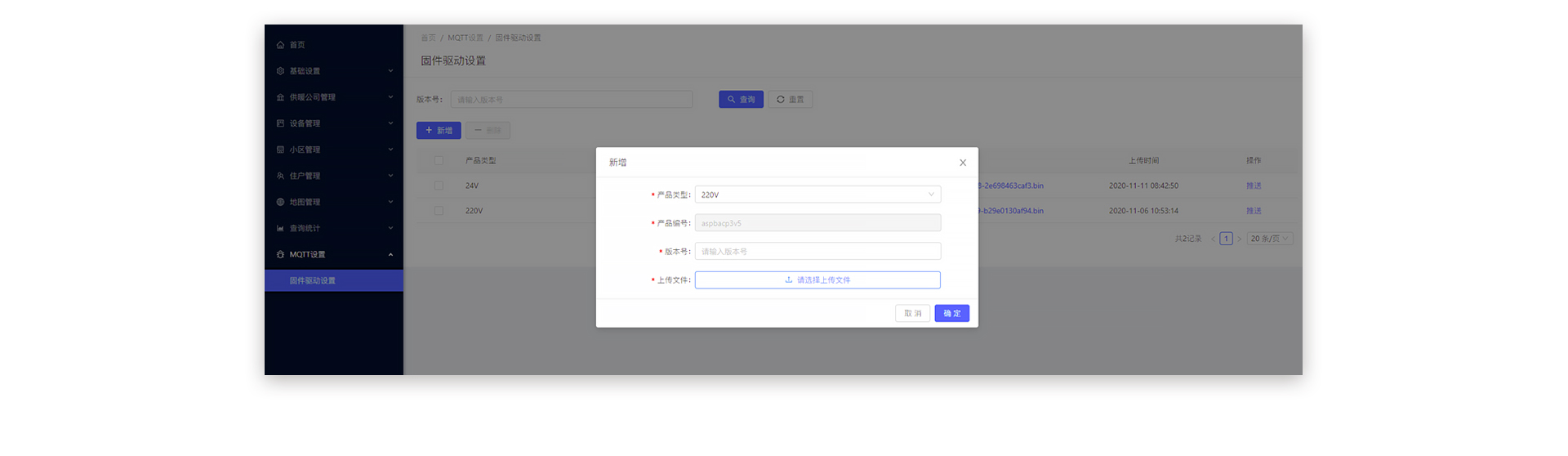Viewport: 1568px width, 456px height.
Task: Click the 供暖公司管理 building icon
Action: point(280,97)
